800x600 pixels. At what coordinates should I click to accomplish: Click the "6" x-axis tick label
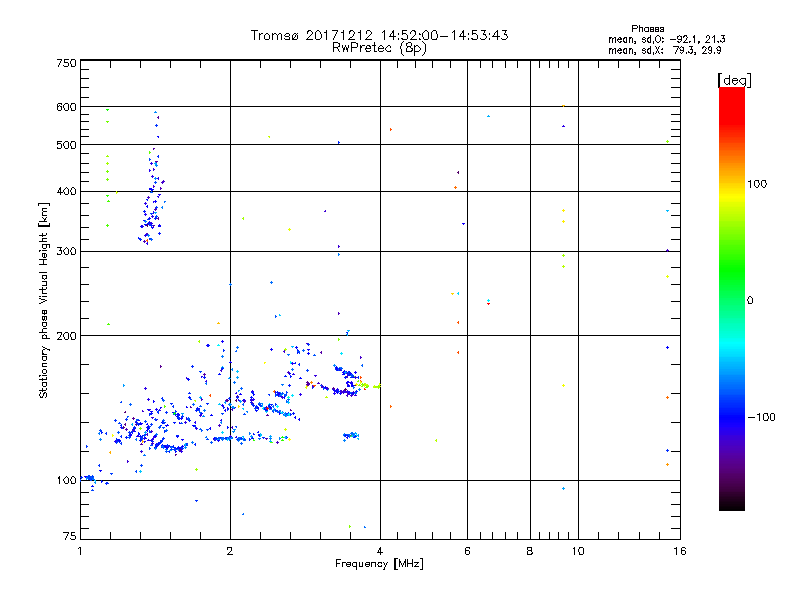(x=467, y=551)
